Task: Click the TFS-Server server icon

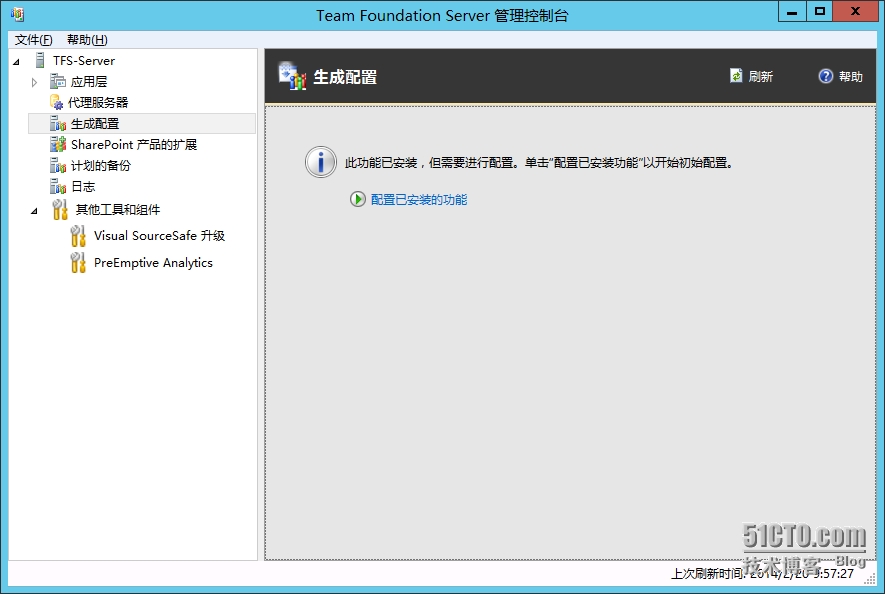Action: coord(40,60)
